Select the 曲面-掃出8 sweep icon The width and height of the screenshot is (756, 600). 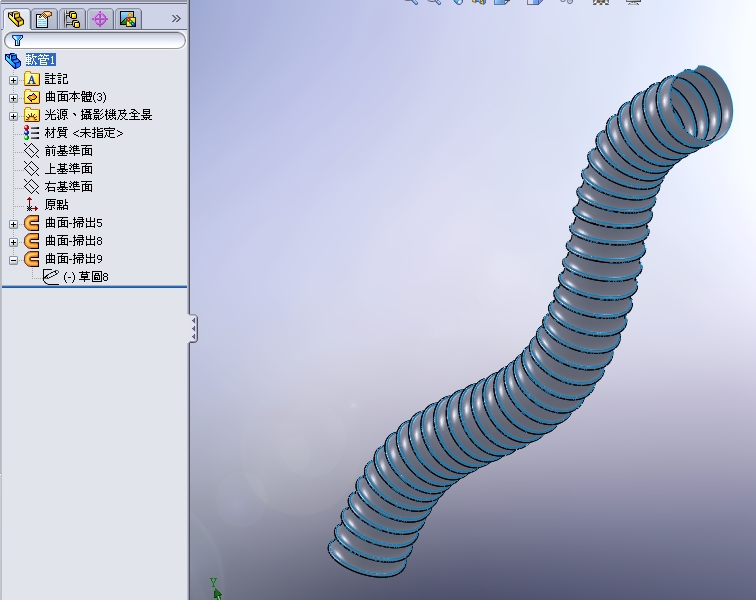pos(32,241)
